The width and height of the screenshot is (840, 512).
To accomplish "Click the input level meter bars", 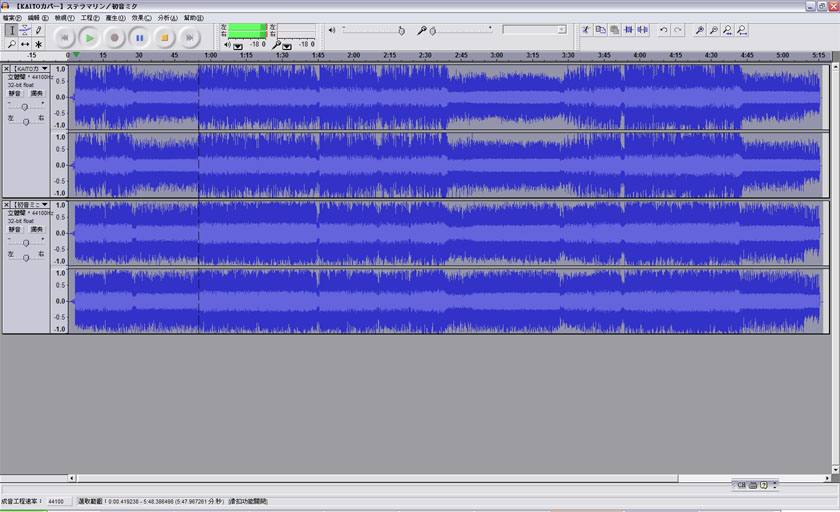I will pyautogui.click(x=296, y=31).
